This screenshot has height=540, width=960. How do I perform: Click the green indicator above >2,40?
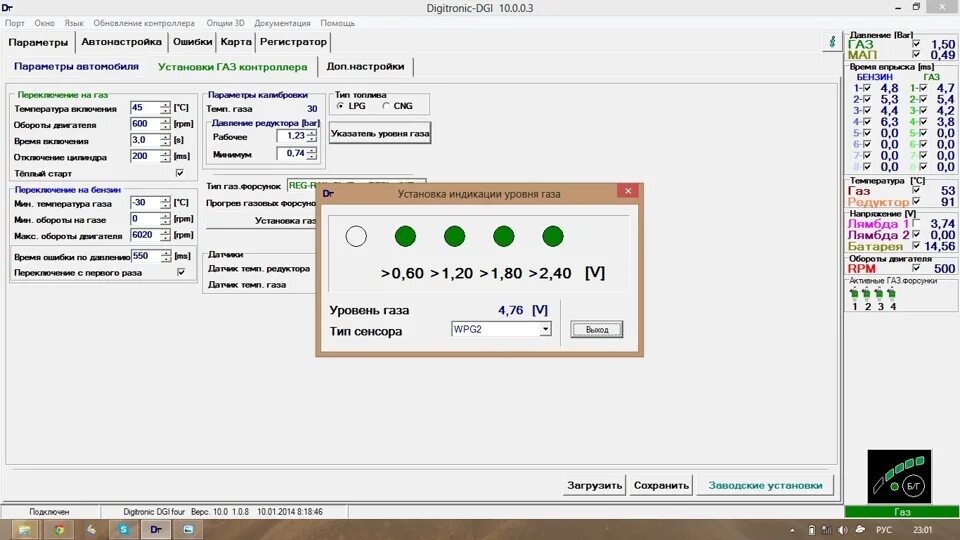pyautogui.click(x=553, y=236)
